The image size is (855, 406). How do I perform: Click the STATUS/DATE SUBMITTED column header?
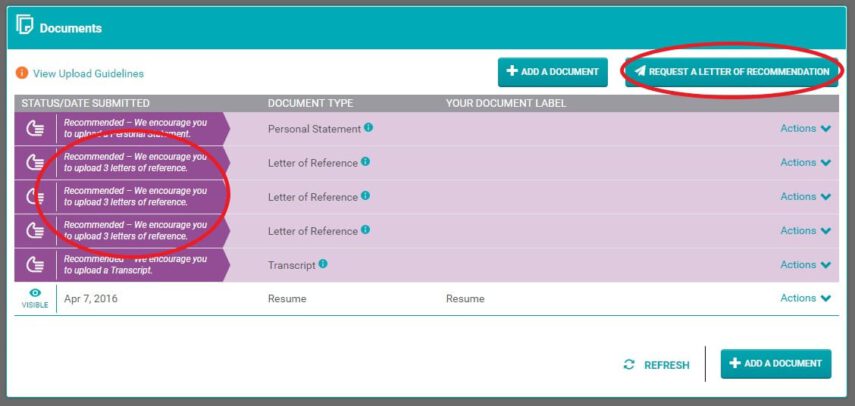86,103
